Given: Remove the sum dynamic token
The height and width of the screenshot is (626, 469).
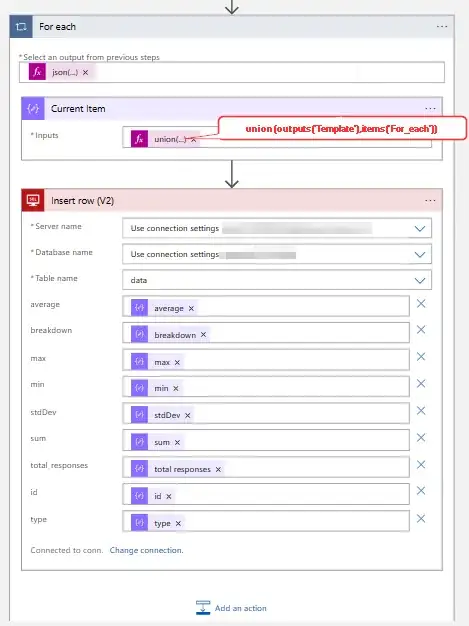Looking at the screenshot, I should pos(177,442).
